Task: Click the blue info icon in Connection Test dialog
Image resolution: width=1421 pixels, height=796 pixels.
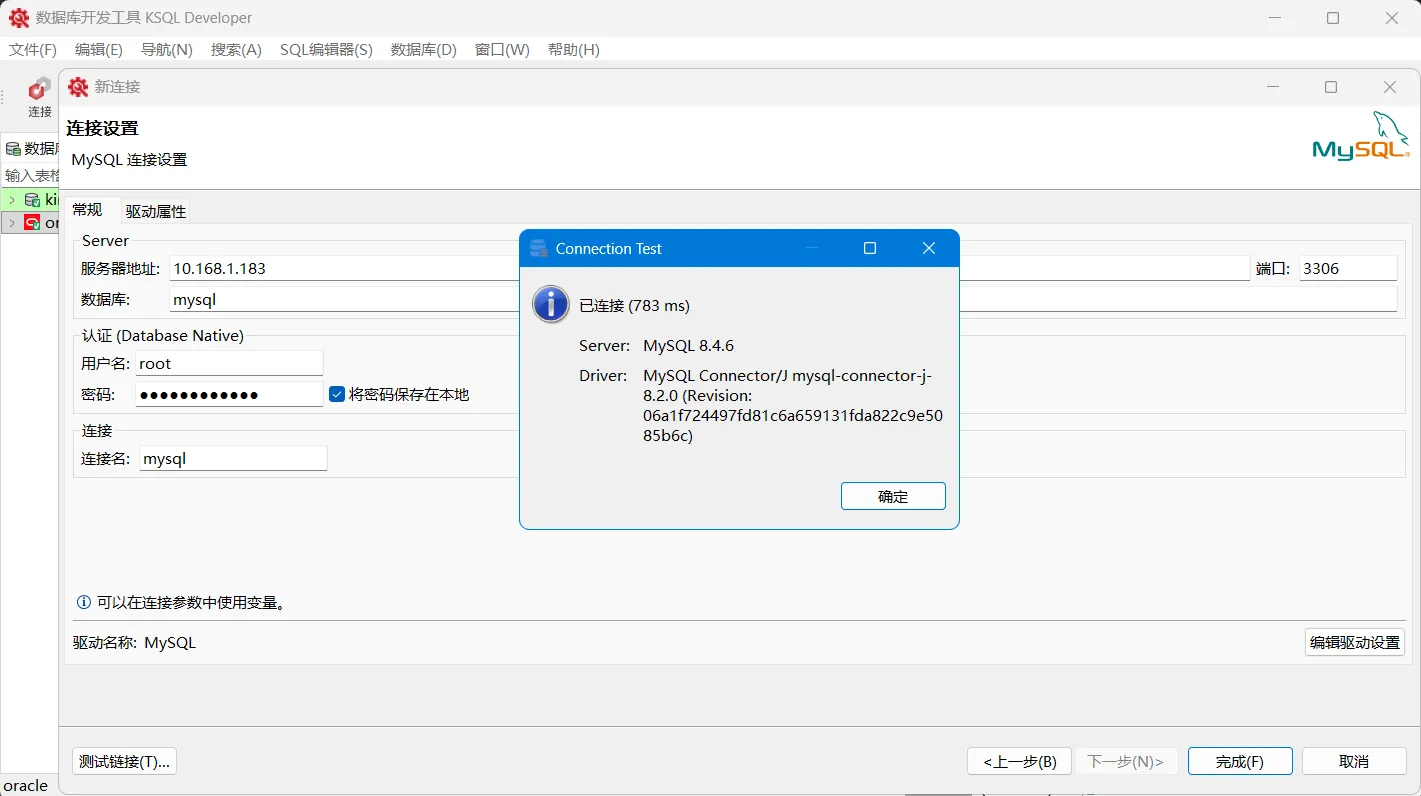Action: click(550, 304)
